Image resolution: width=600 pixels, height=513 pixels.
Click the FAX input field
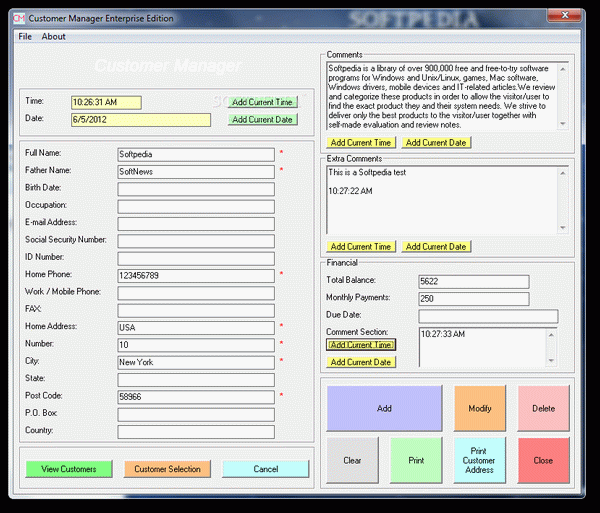196,311
